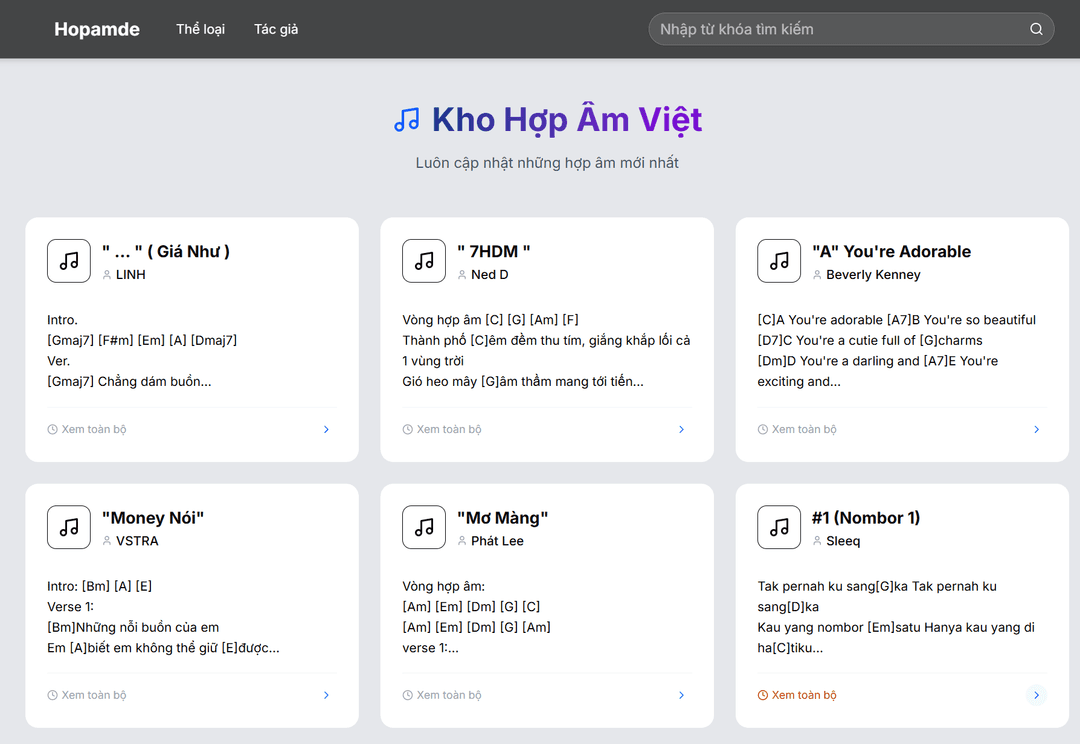
Task: Click the author icon beside Phát Lee
Action: point(460,540)
